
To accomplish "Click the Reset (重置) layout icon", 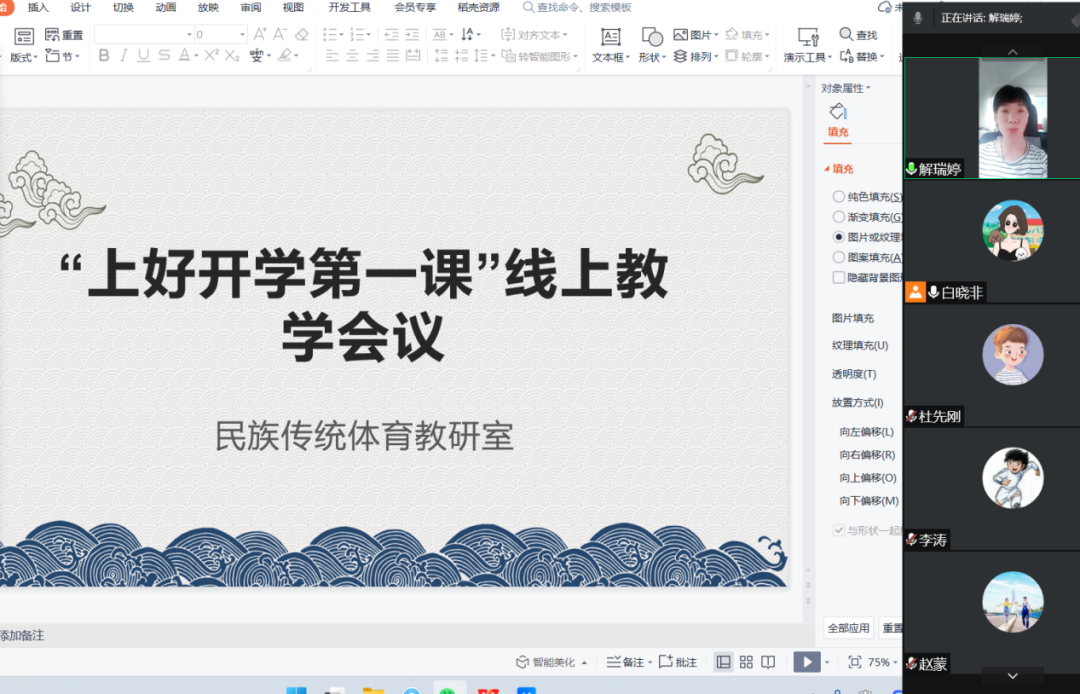I will pos(64,34).
